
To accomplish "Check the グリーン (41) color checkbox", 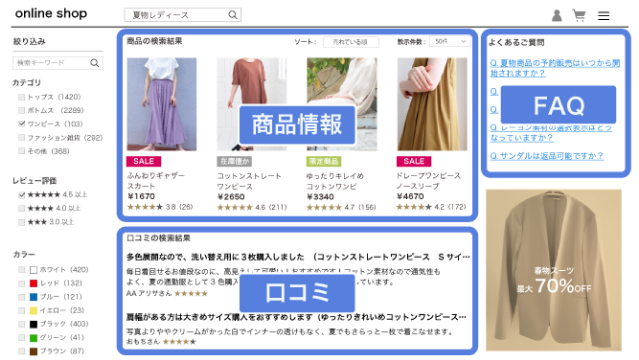I will 21,338.
